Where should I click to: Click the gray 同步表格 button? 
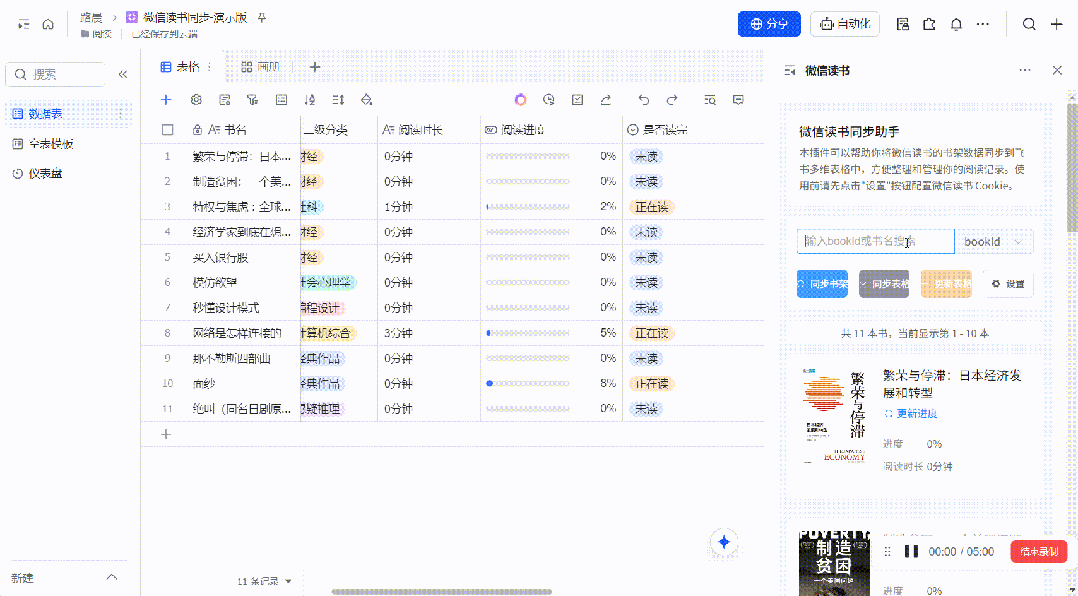point(884,284)
